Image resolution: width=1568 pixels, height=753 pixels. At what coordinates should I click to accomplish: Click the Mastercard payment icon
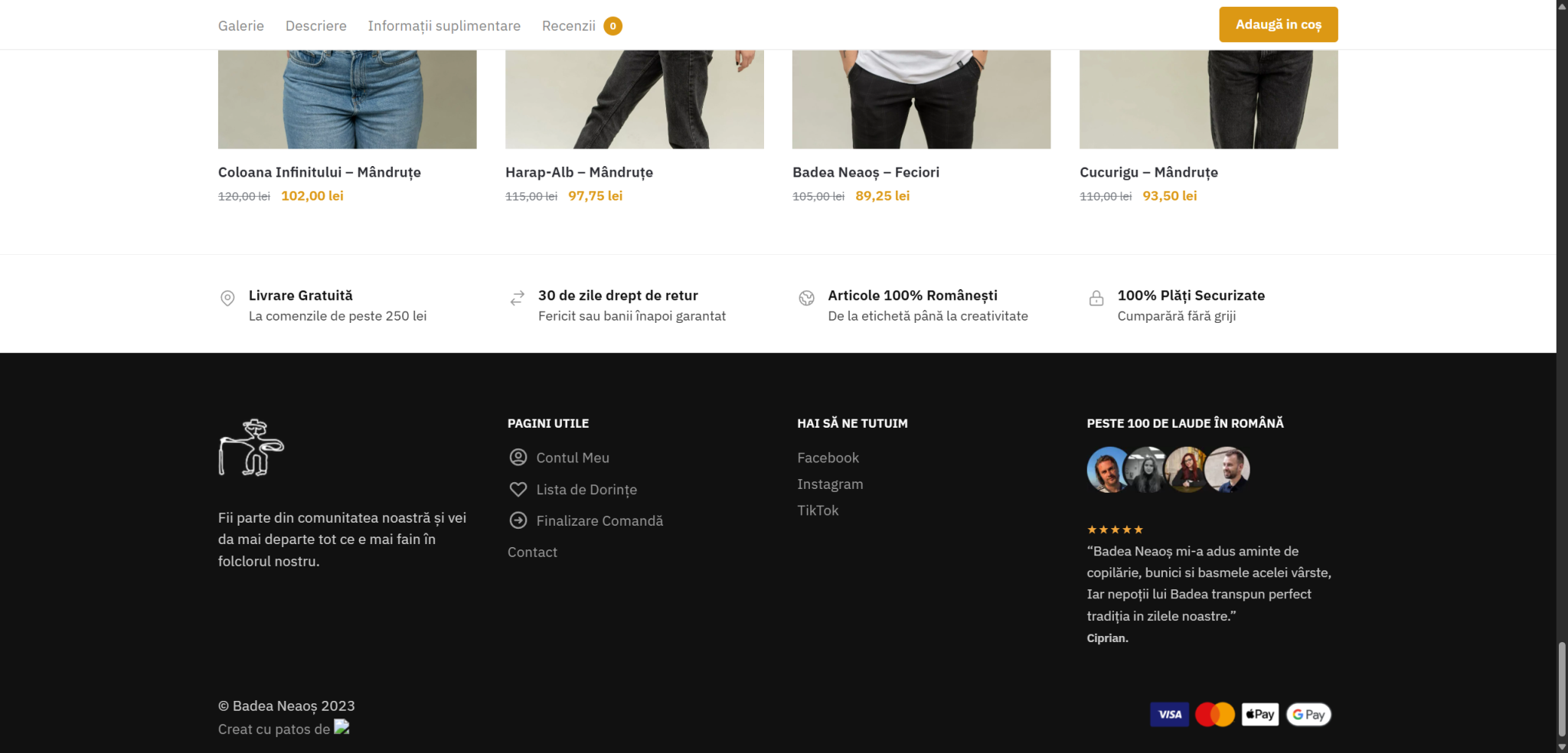[x=1215, y=715]
